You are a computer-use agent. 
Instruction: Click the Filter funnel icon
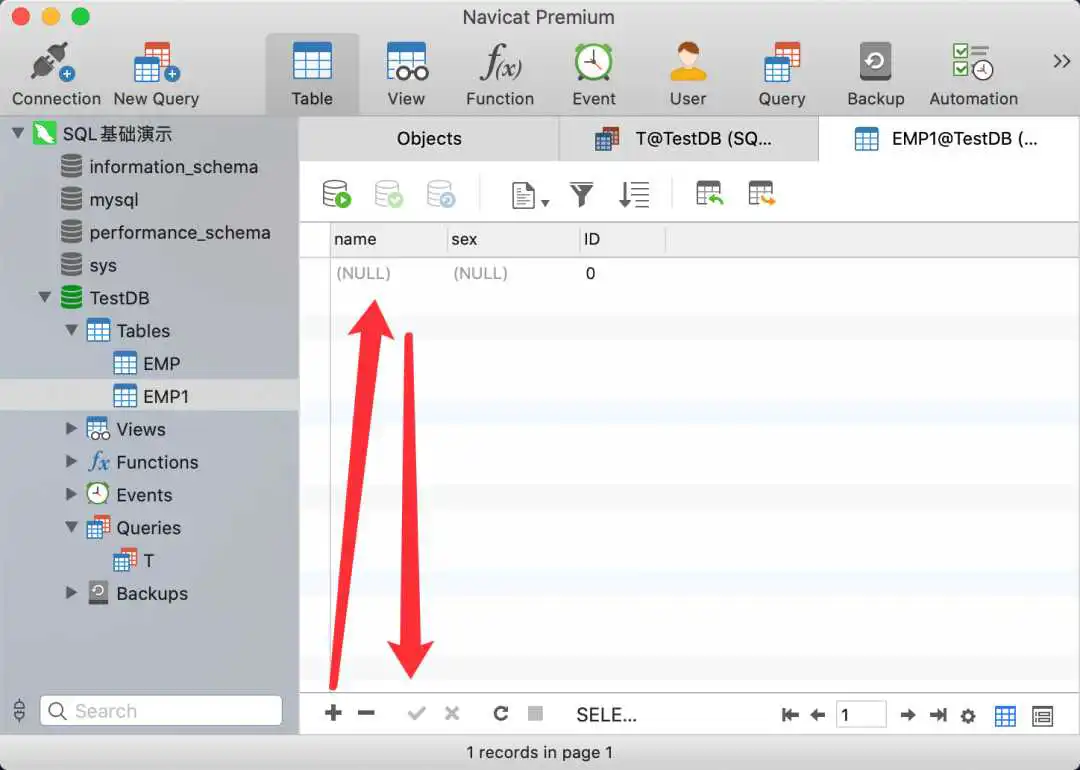[x=581, y=194]
